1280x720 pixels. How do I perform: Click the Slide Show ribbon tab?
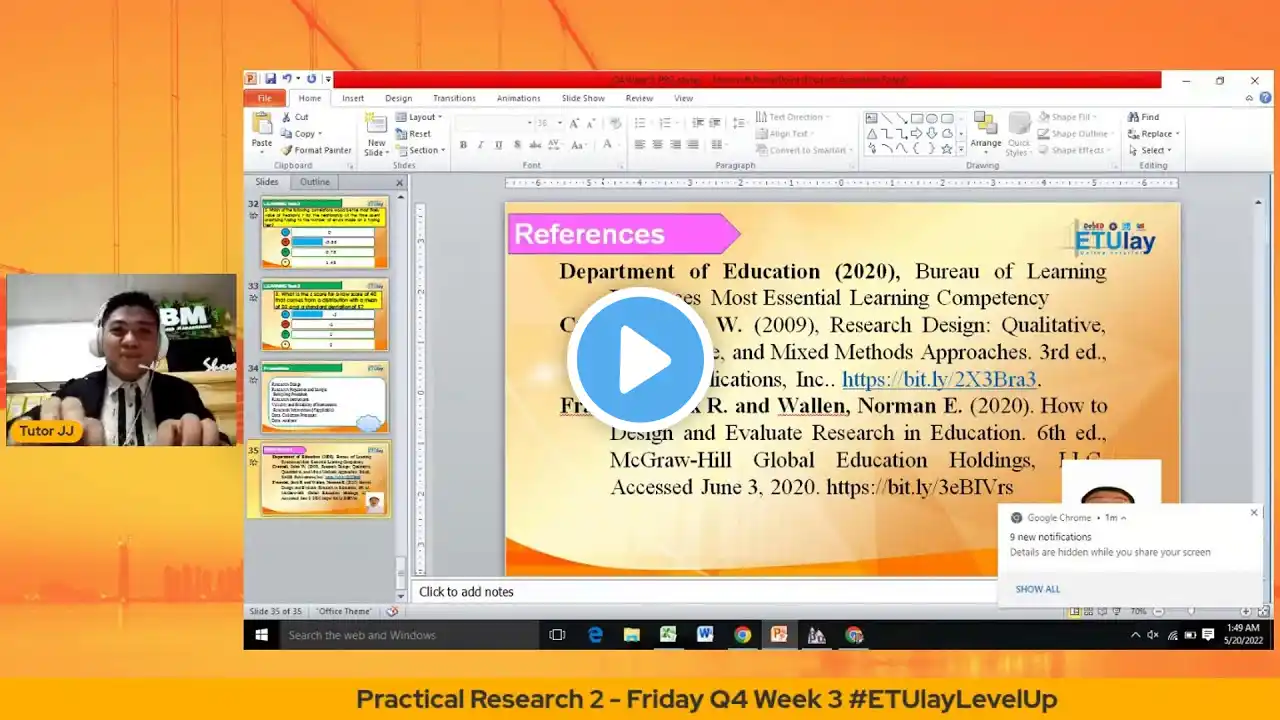(x=583, y=98)
